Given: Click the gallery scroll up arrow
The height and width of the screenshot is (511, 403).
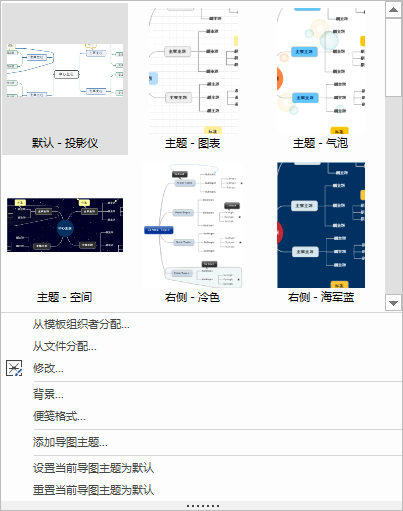Looking at the screenshot, I should tap(393, 10).
